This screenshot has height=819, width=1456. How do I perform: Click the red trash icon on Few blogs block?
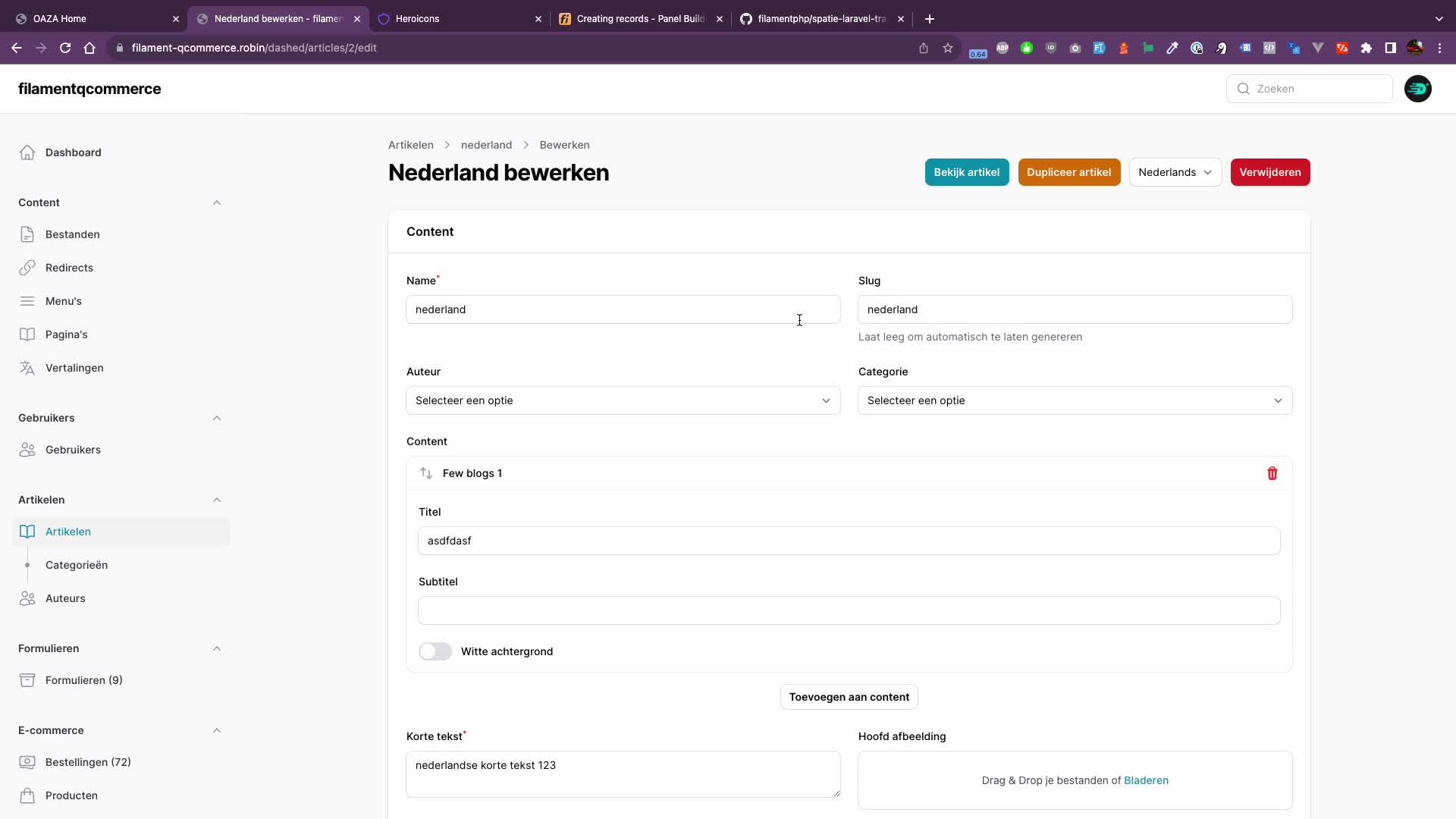click(1272, 473)
